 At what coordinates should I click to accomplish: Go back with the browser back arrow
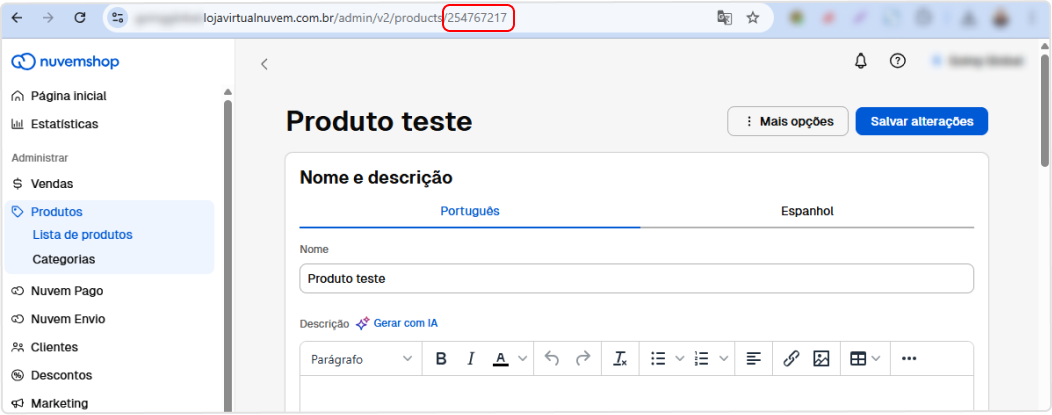point(17,18)
